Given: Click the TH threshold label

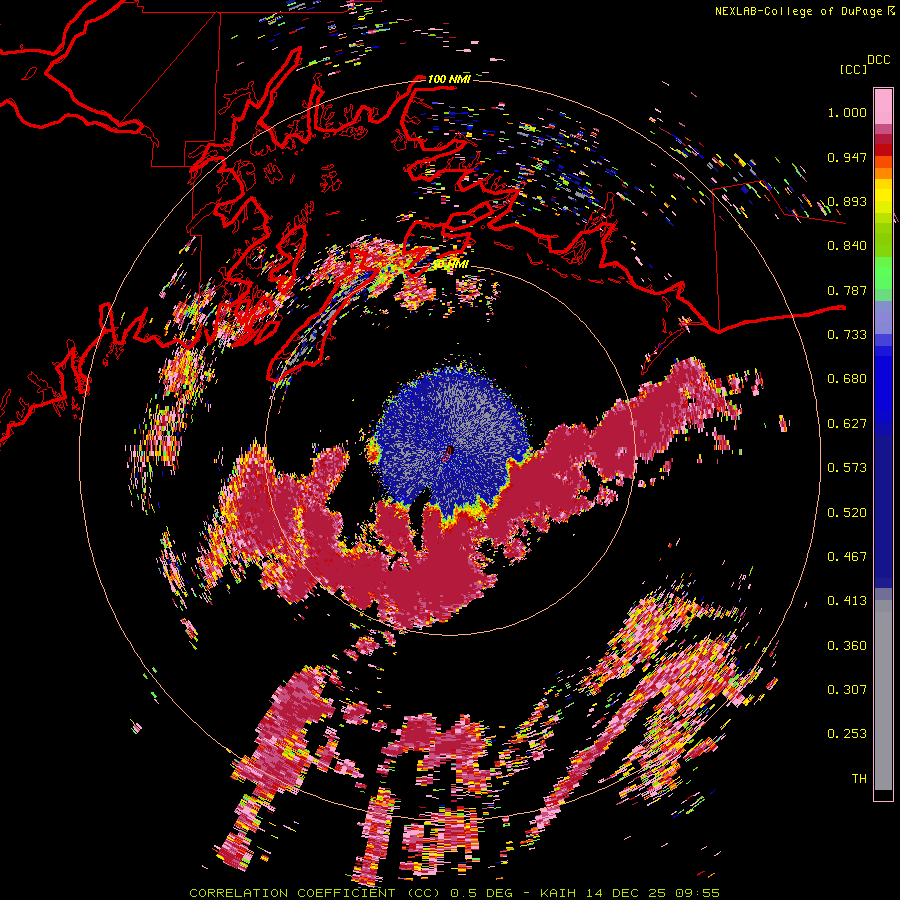Looking at the screenshot, I should coord(859,779).
